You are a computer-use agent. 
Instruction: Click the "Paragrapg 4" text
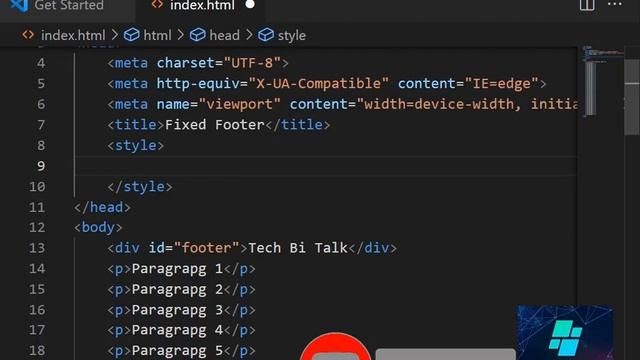pos(177,330)
